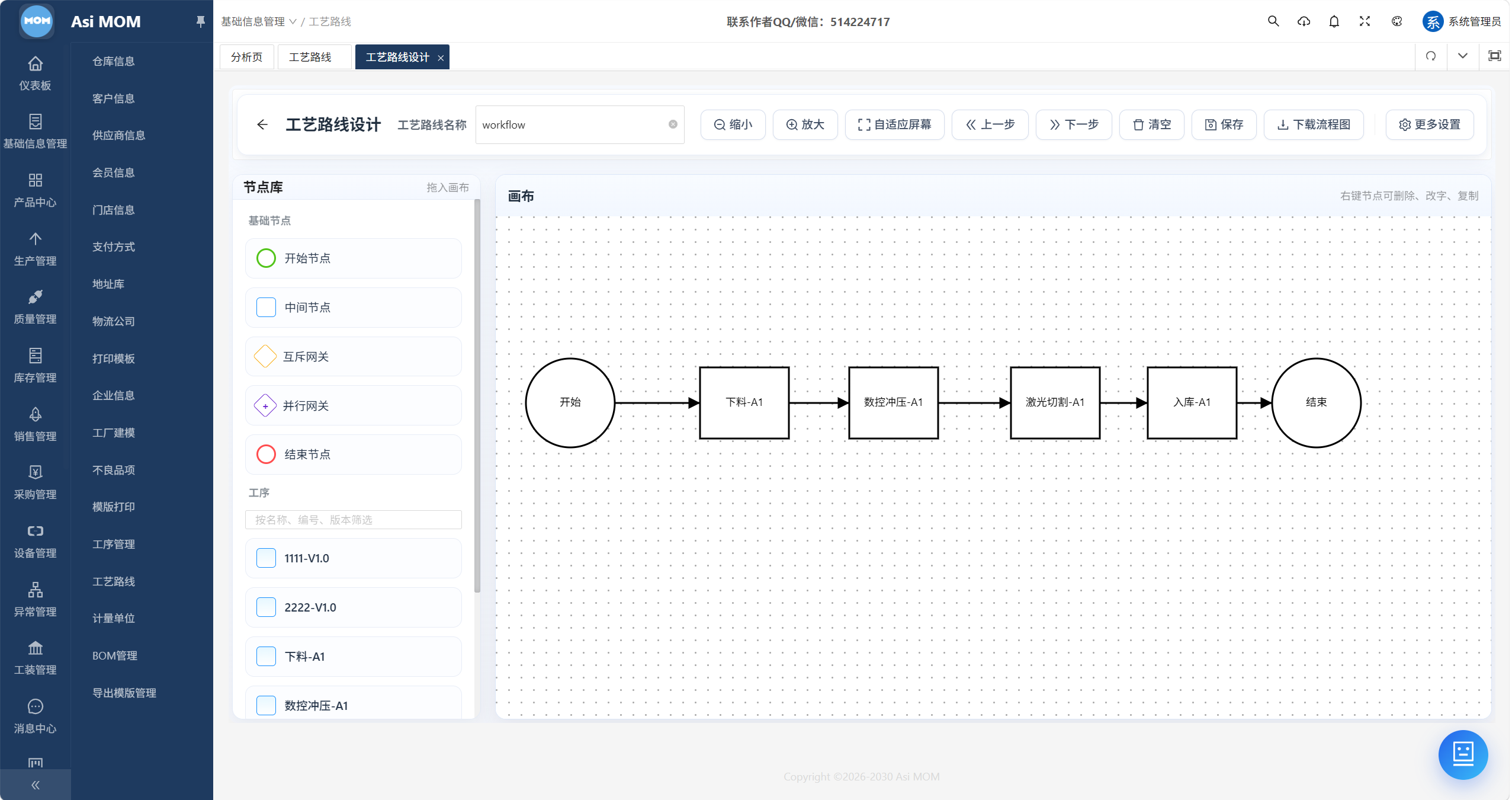Select 互斥网关 in node library
This screenshot has height=800, width=1512.
coord(353,357)
